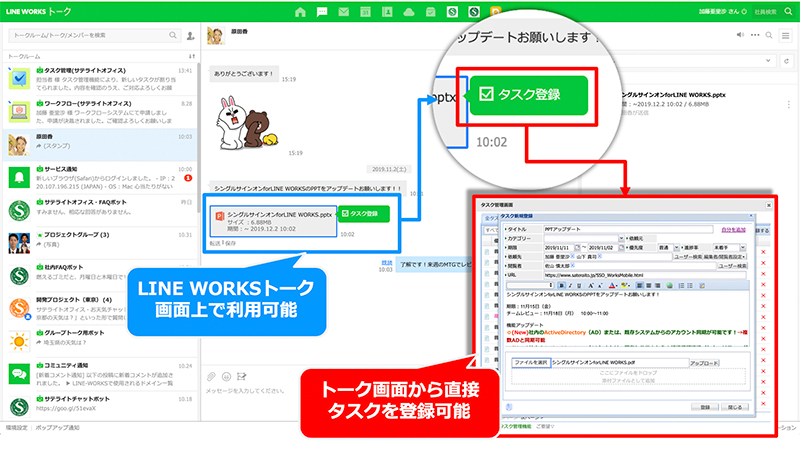Viewport: 800px width, 450px height.
Task: Toggle underline formatting in task editor
Action: coord(579,285)
